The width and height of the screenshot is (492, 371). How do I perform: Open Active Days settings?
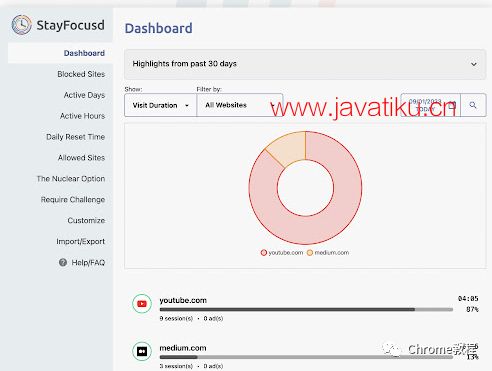[x=84, y=95]
